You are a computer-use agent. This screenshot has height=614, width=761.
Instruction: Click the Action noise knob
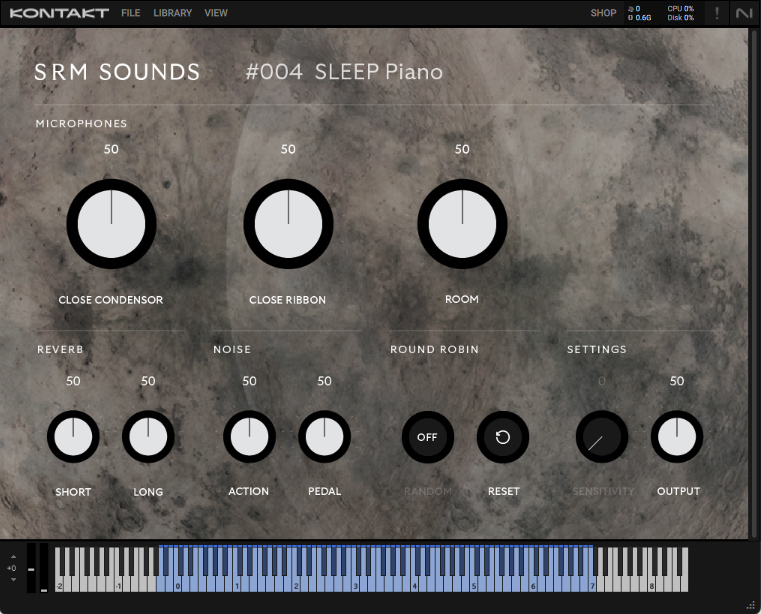pyautogui.click(x=249, y=436)
